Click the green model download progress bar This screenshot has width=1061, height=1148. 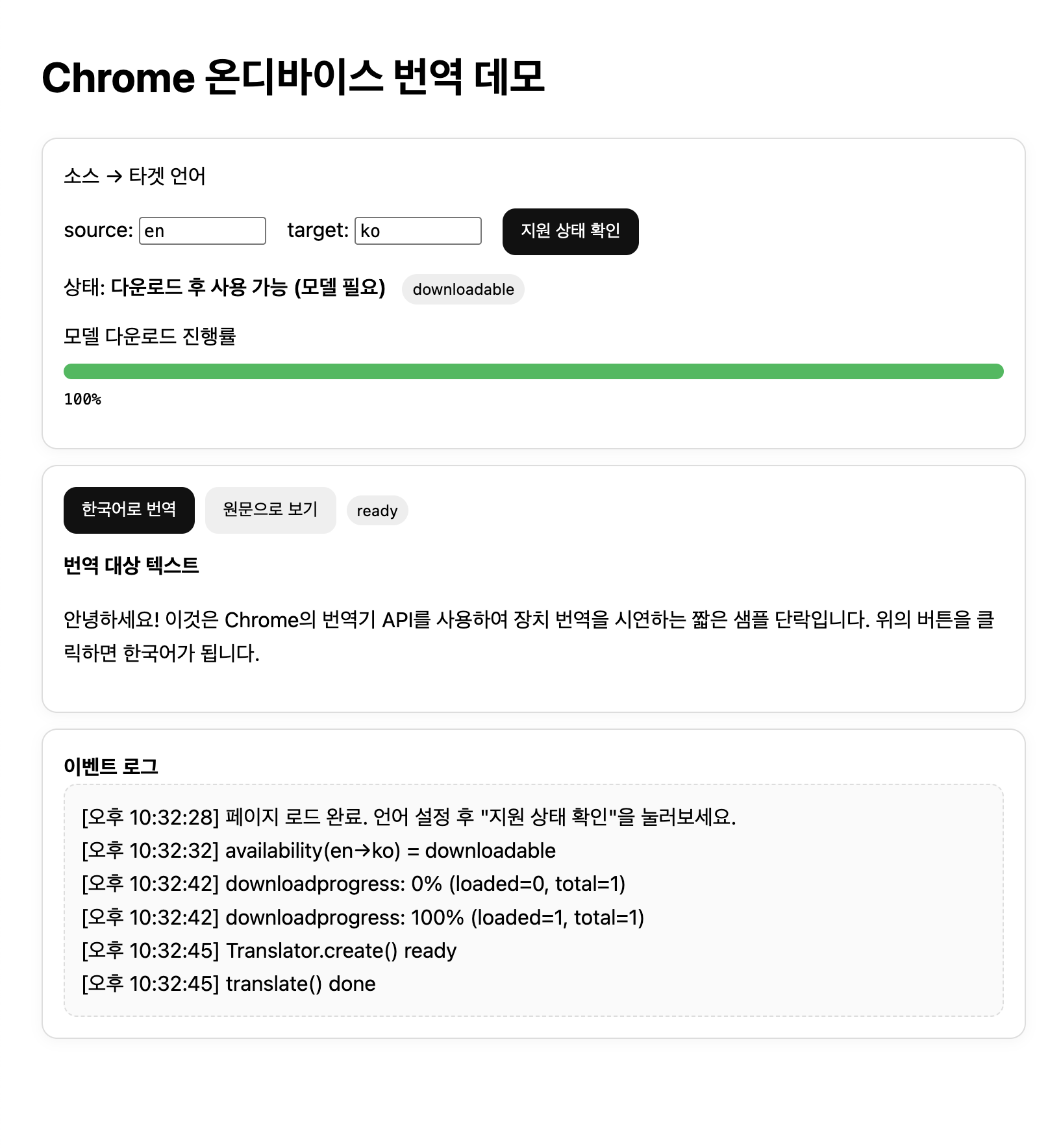(532, 371)
